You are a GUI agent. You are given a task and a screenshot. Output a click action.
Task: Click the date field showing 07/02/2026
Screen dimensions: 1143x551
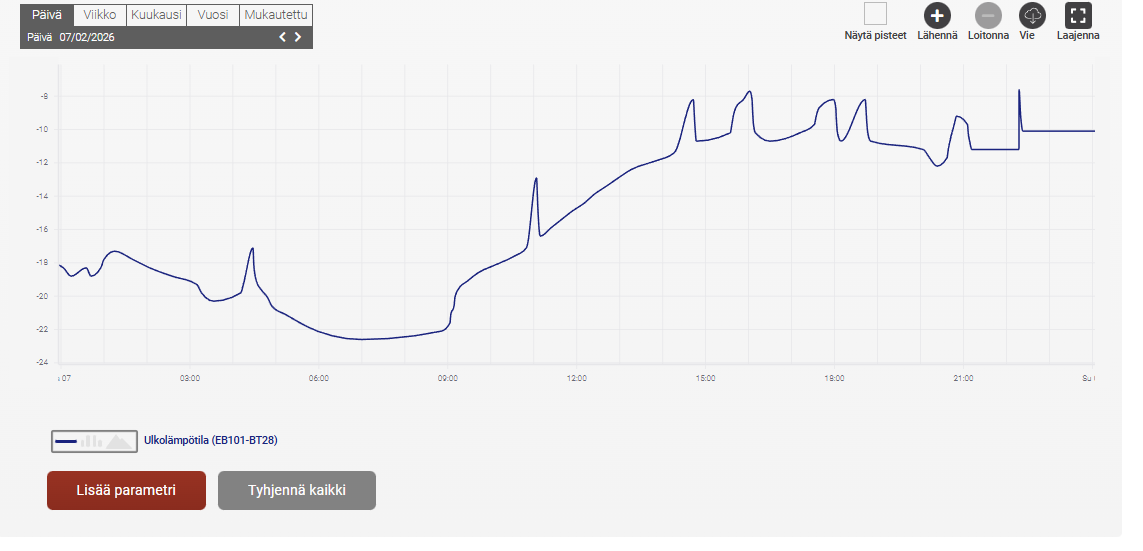(87, 37)
